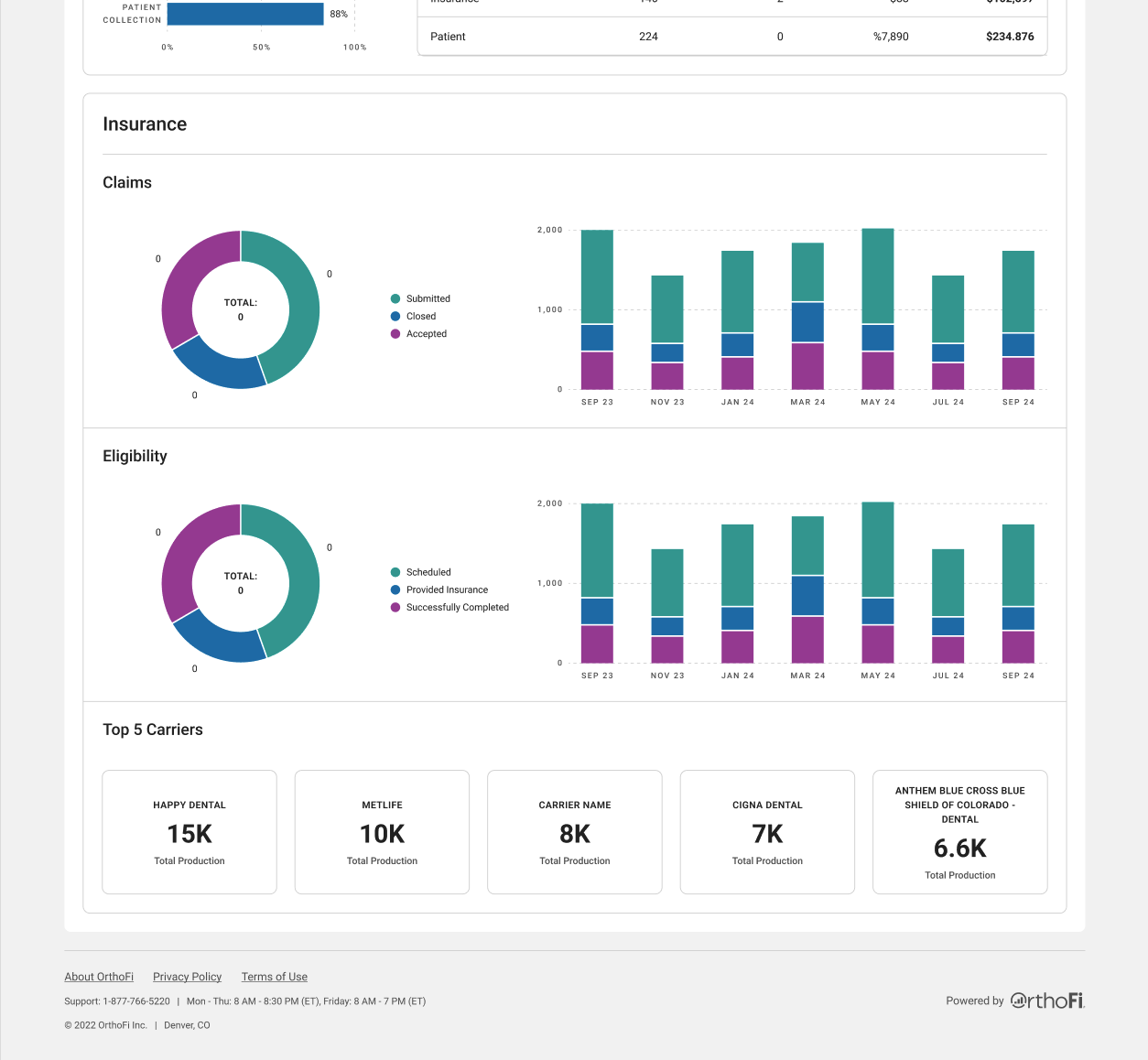
Task: Click the Successfully Completed legend label
Action: click(458, 607)
